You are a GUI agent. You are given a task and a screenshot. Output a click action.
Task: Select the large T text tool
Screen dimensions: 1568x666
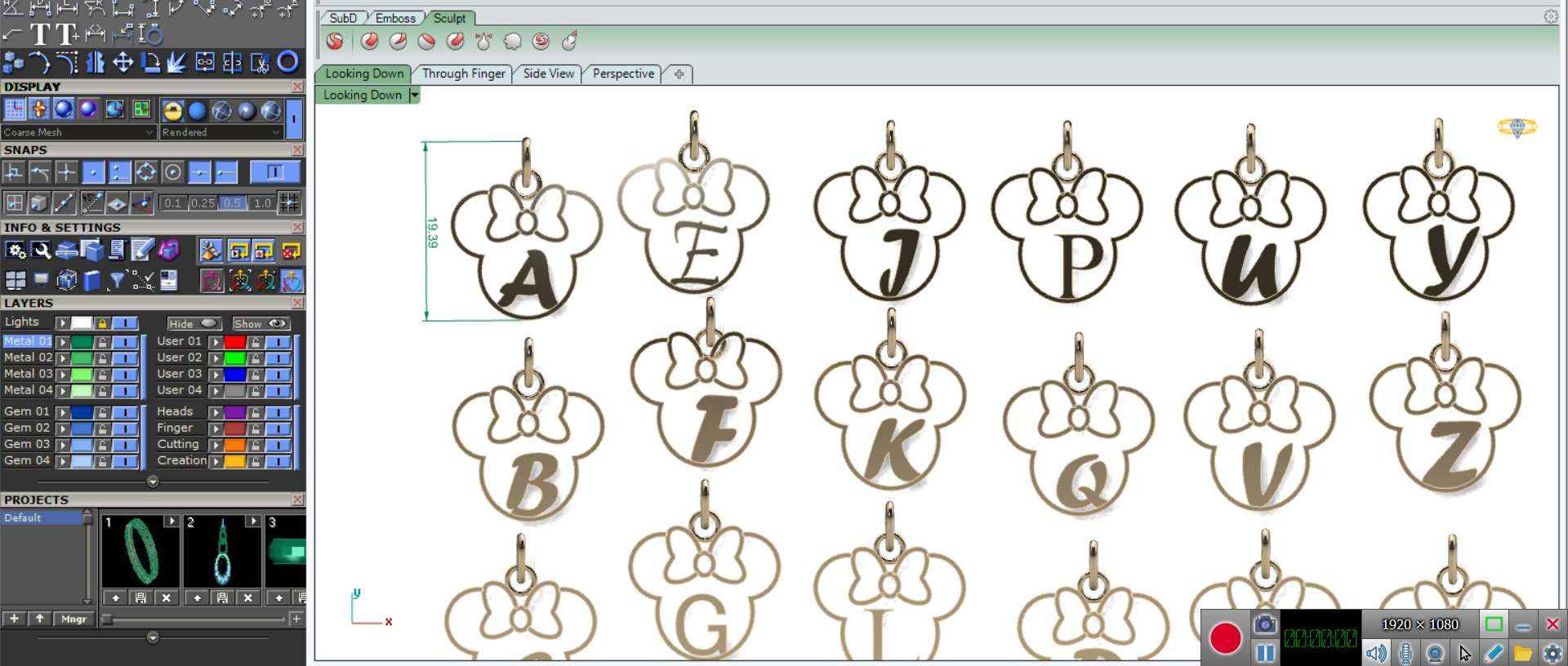39,34
